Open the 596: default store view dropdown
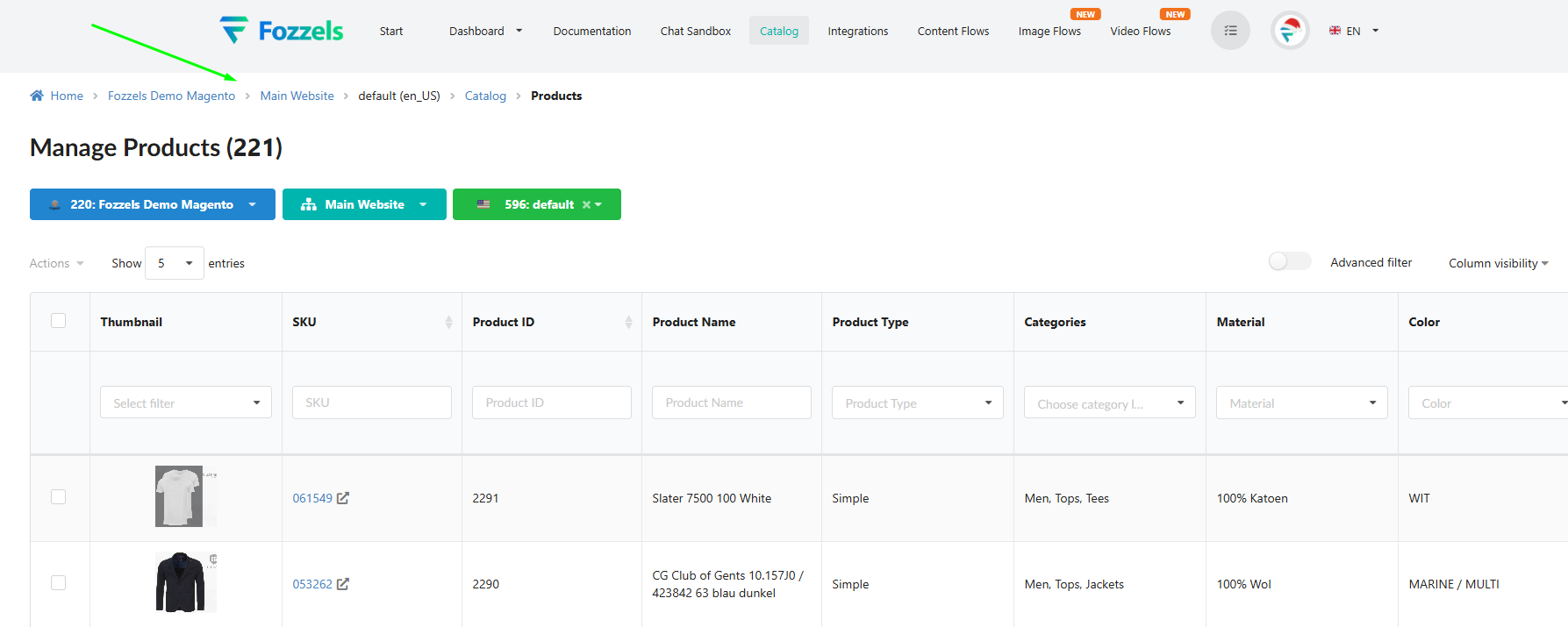 tap(537, 204)
